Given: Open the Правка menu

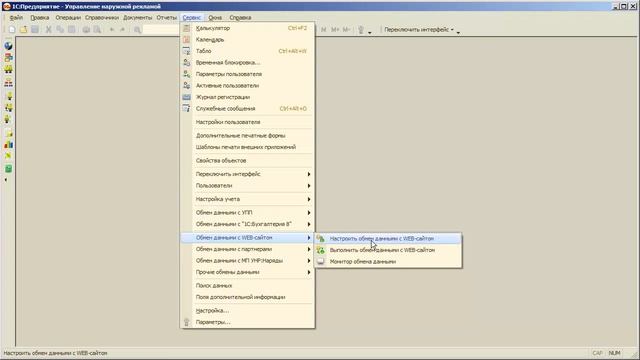Looking at the screenshot, I should pos(40,18).
